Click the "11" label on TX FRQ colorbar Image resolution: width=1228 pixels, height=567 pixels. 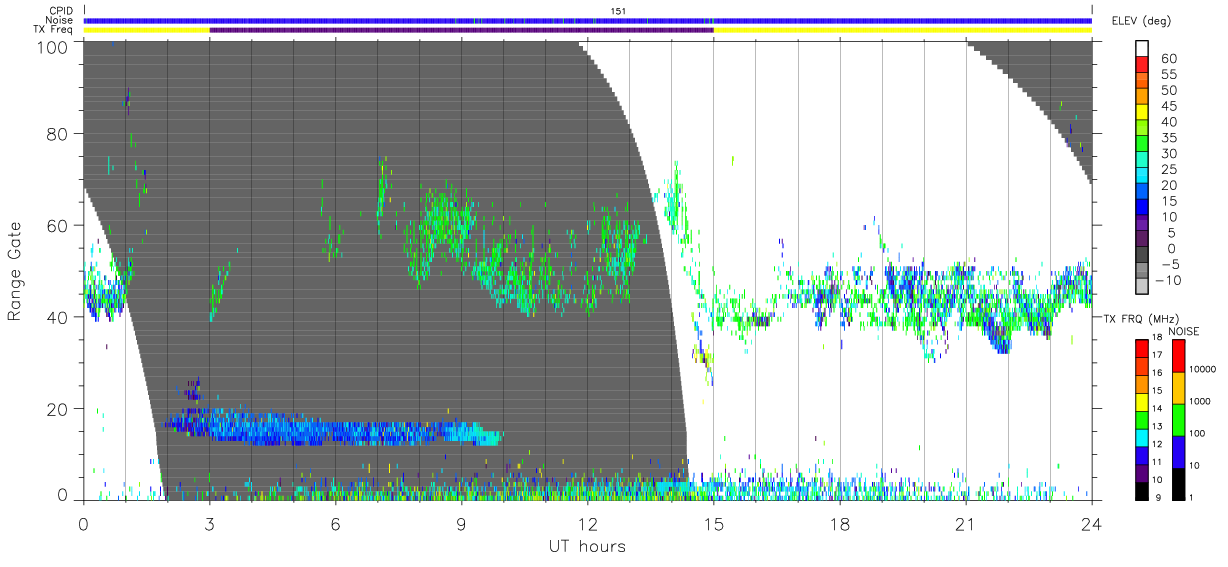(x=1159, y=462)
